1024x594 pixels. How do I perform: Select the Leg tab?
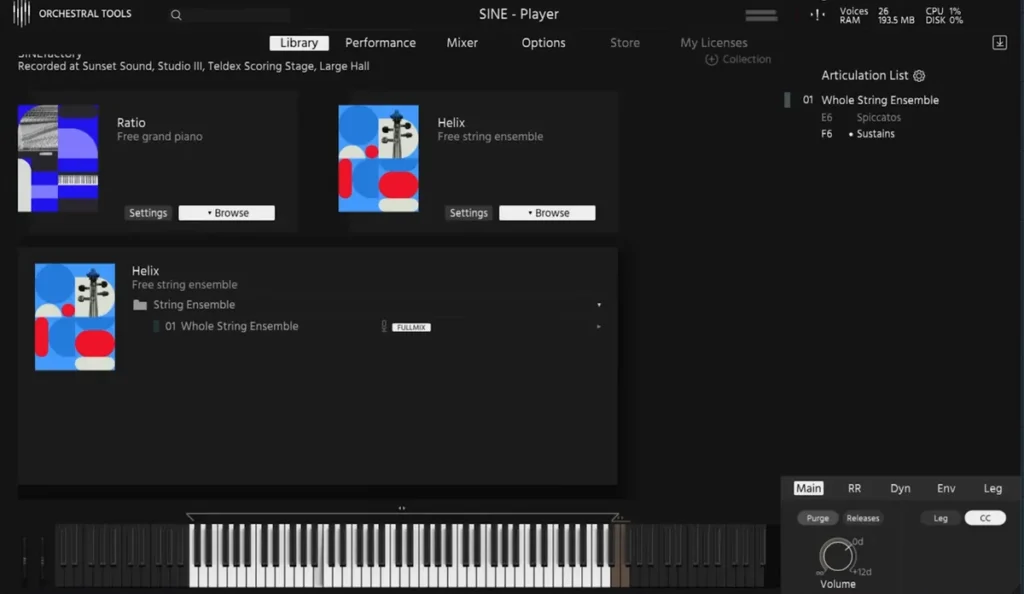coord(993,488)
